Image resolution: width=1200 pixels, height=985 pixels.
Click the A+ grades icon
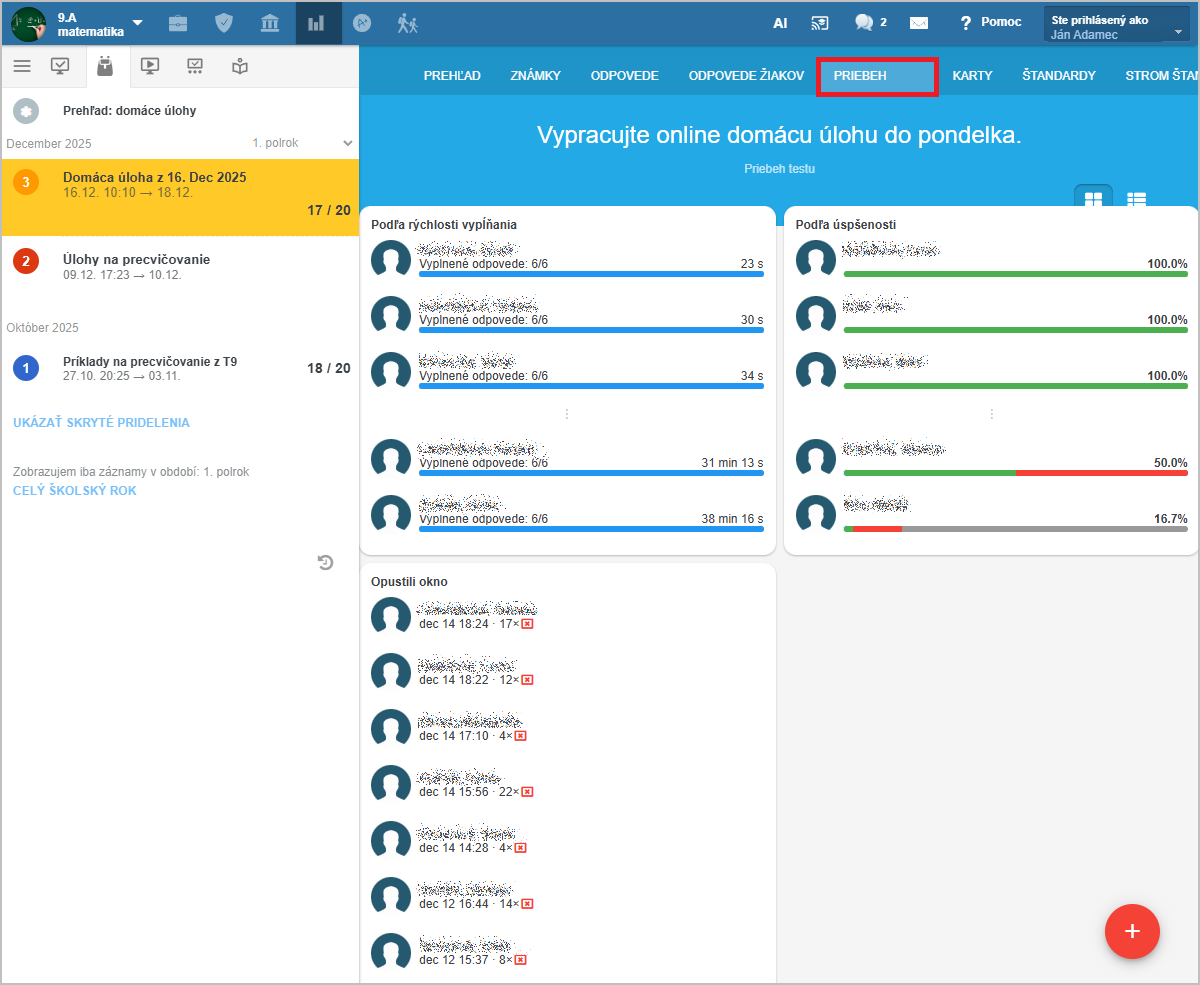click(362, 23)
